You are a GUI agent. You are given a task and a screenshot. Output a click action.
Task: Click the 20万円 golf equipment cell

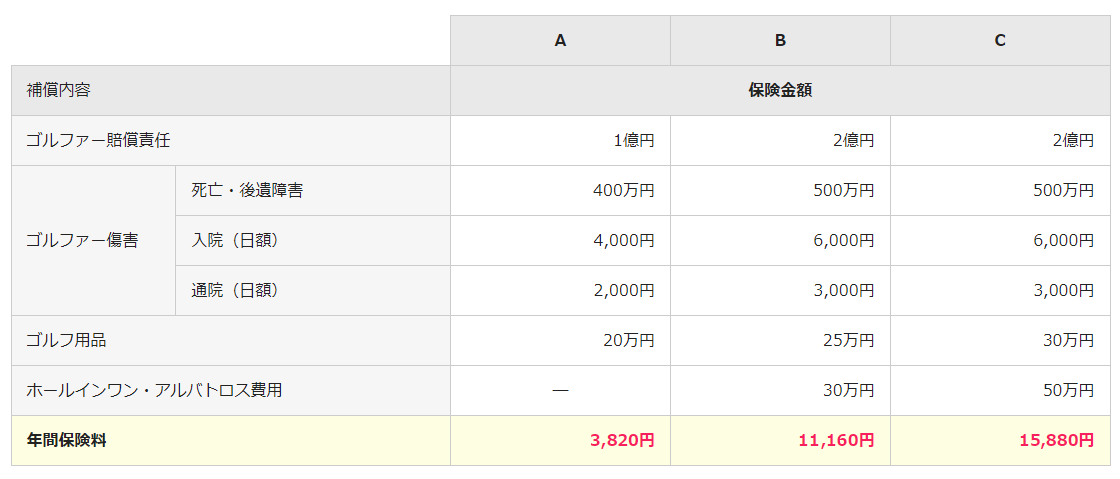click(628, 340)
